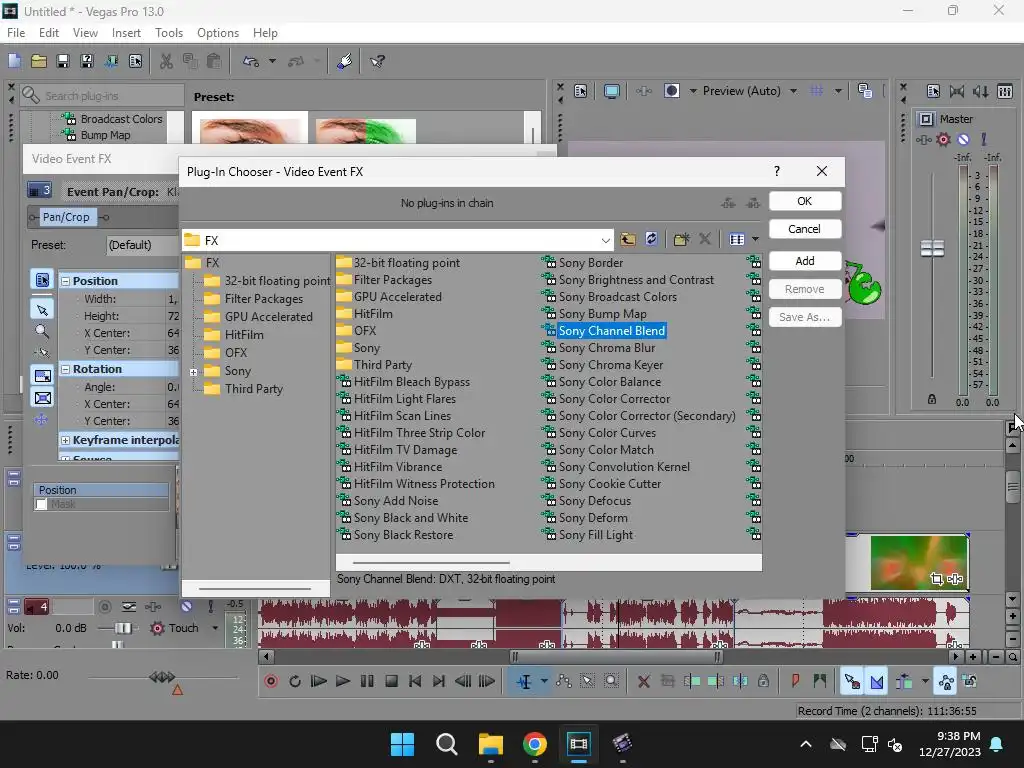Click the Up One Level folder icon
This screenshot has height=768, width=1024.
tap(628, 239)
